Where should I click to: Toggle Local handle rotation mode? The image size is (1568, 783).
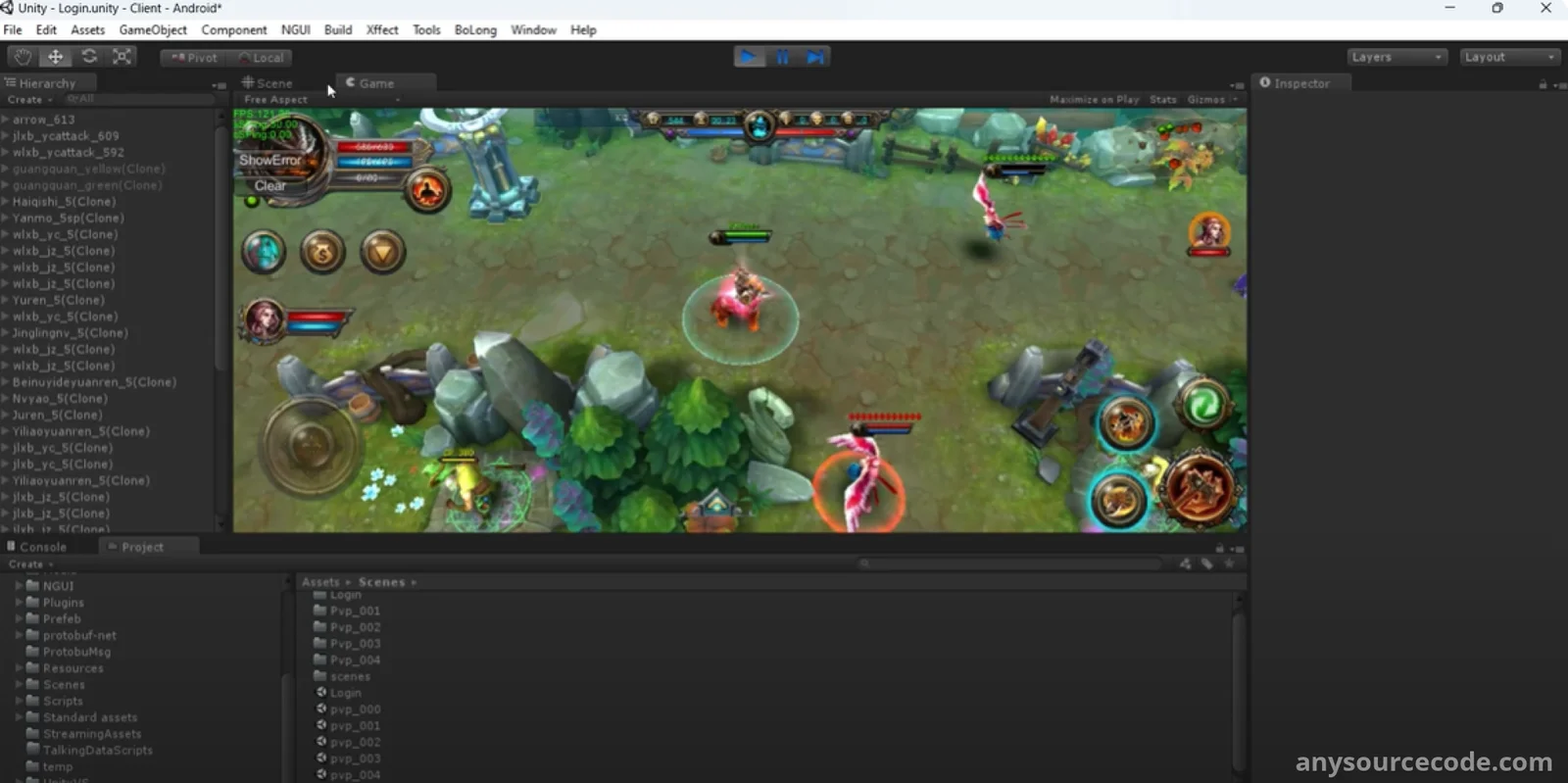point(262,58)
